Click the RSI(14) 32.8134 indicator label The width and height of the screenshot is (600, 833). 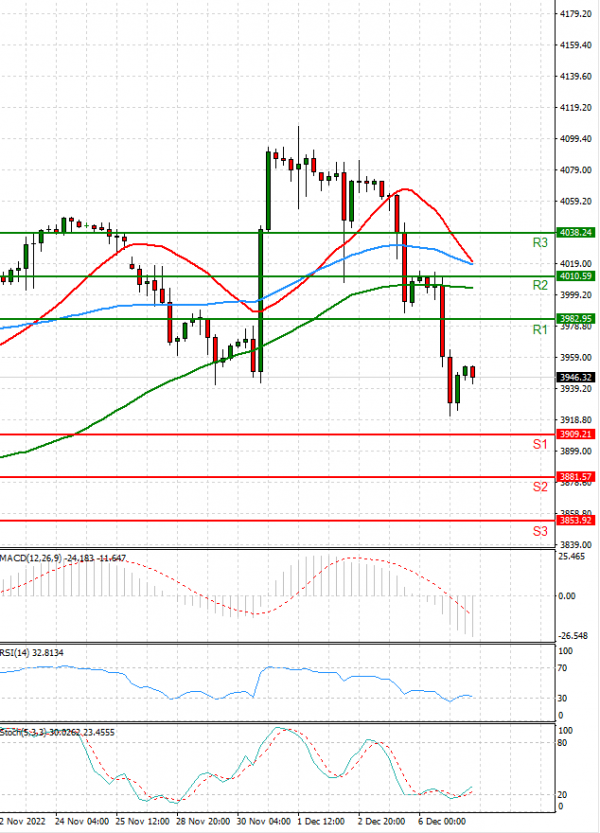[32, 653]
